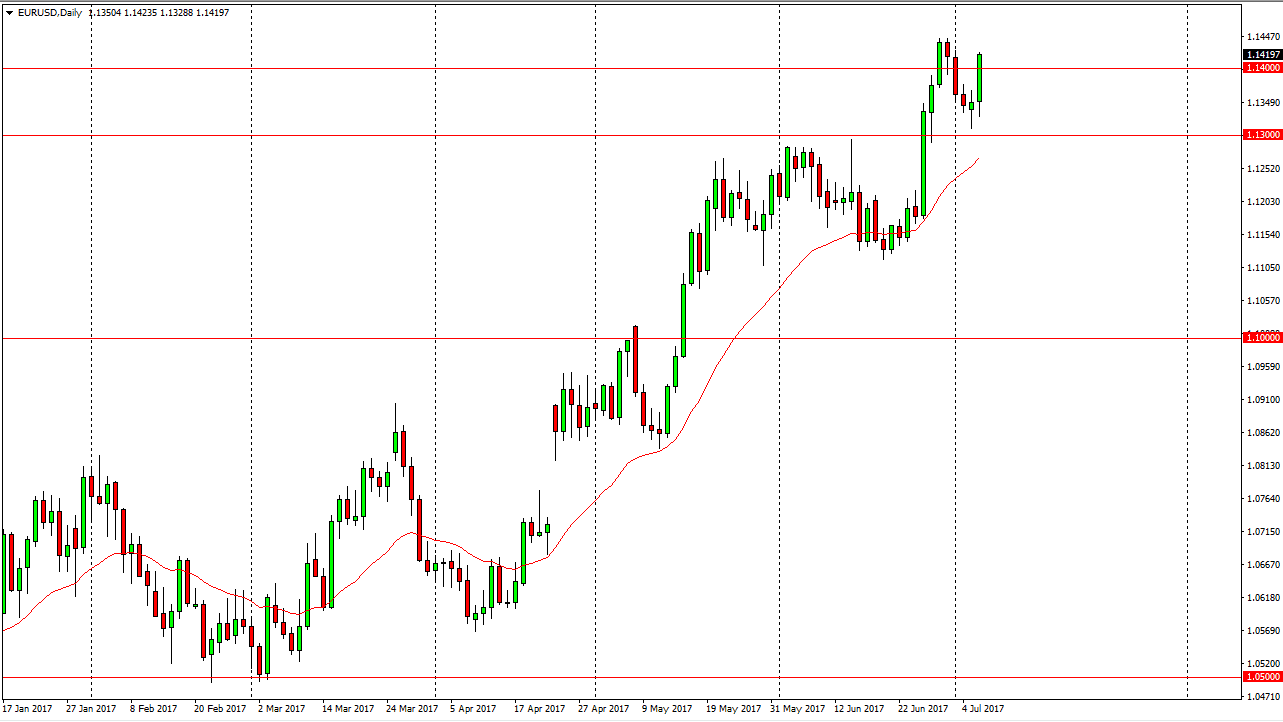Open the EURUSD chart context dropdown arrow

8,14
